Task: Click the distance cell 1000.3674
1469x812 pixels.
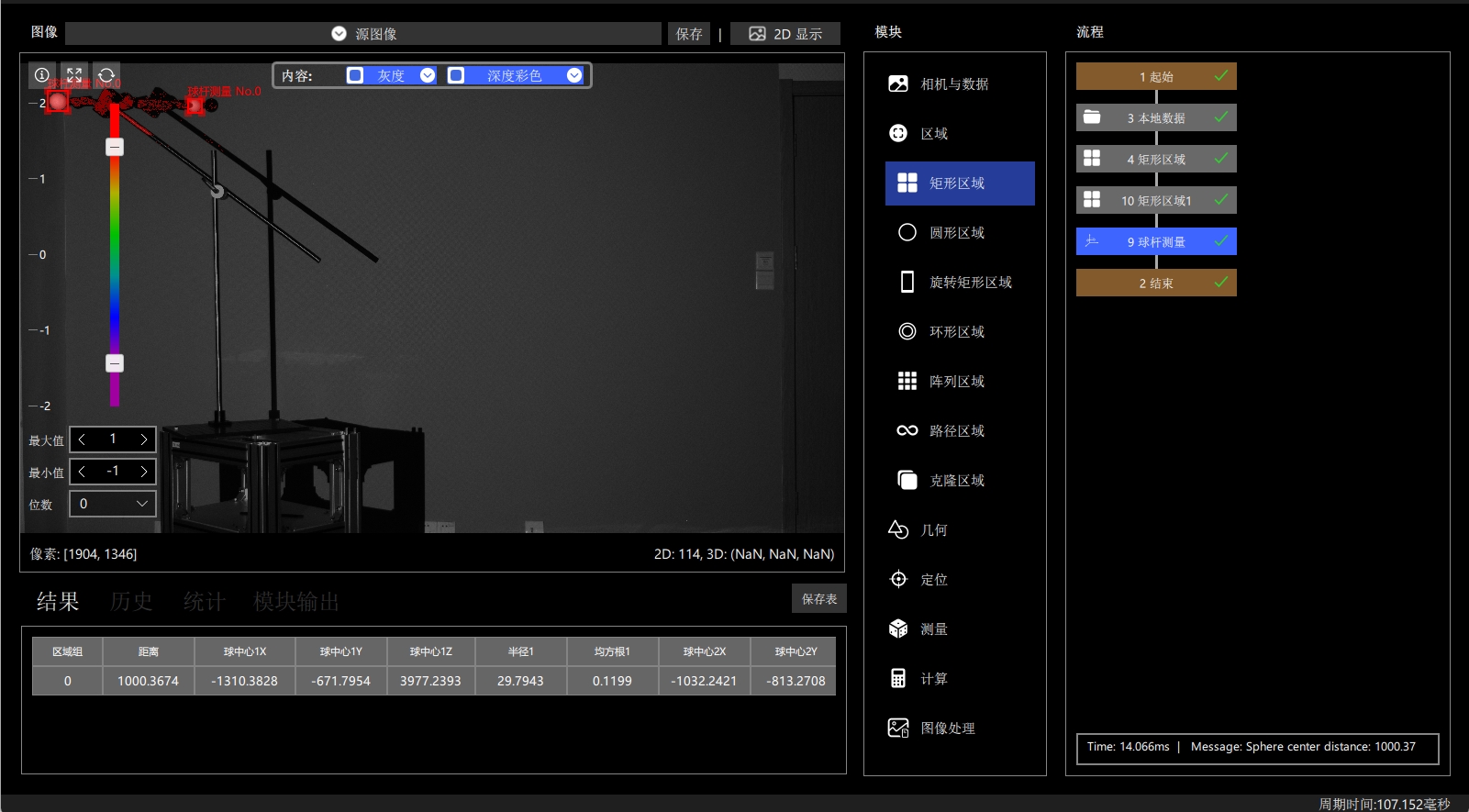Action: 149,681
